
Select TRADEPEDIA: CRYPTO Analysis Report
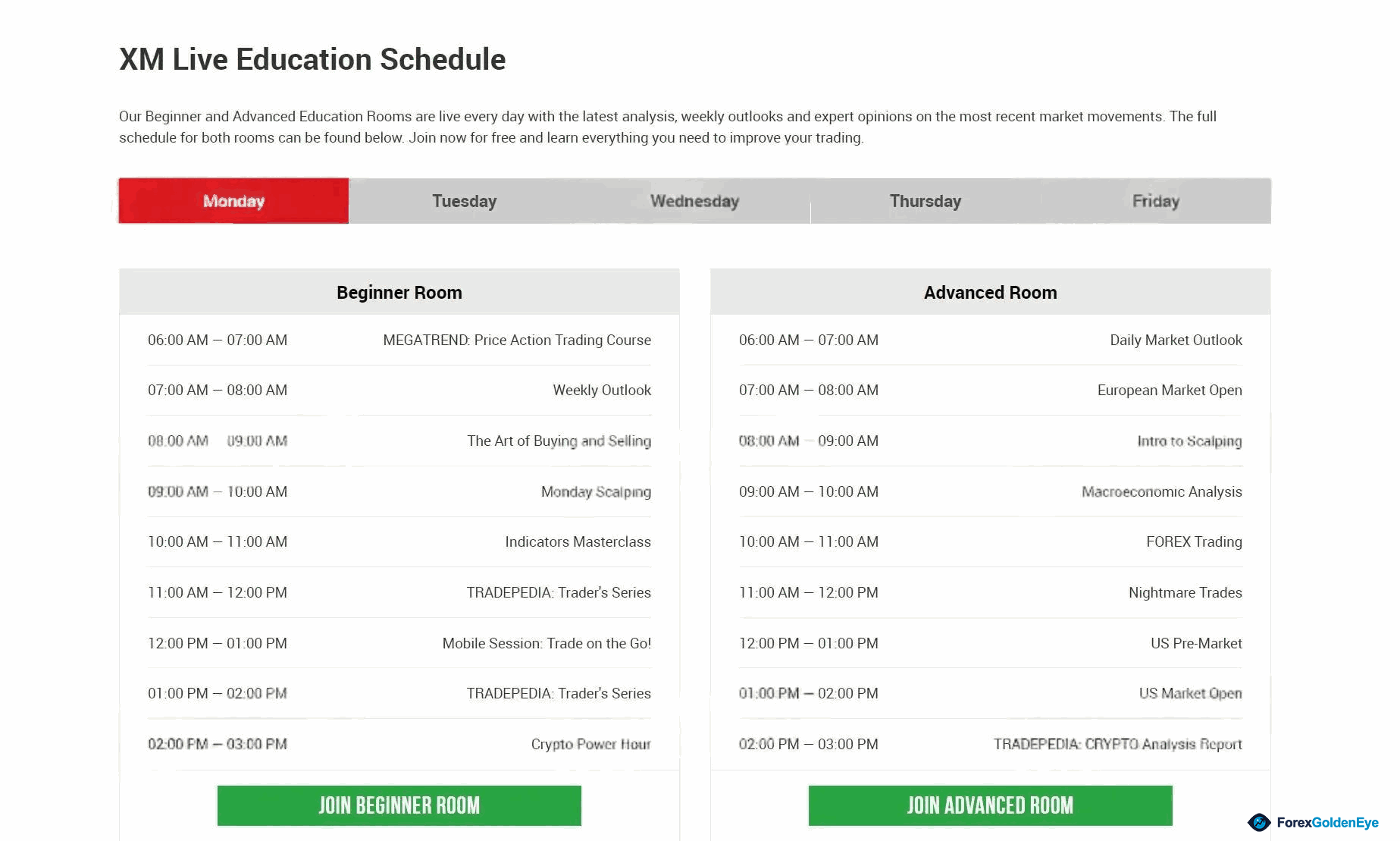point(1117,744)
